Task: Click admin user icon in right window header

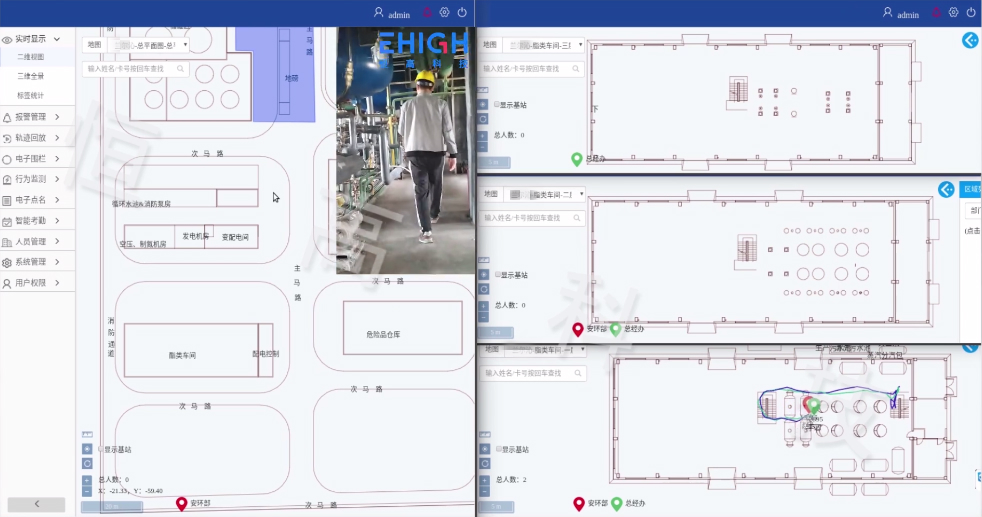Action: point(887,13)
